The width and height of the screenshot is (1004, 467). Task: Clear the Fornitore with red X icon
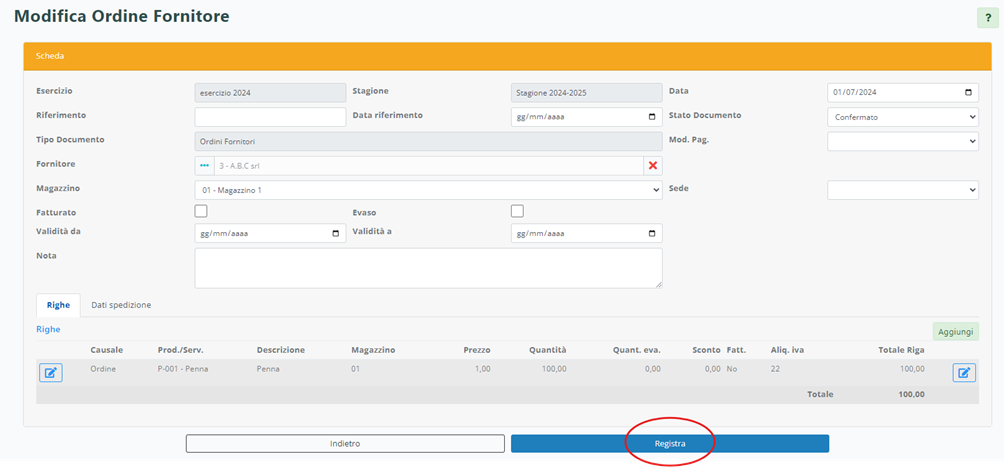click(653, 166)
